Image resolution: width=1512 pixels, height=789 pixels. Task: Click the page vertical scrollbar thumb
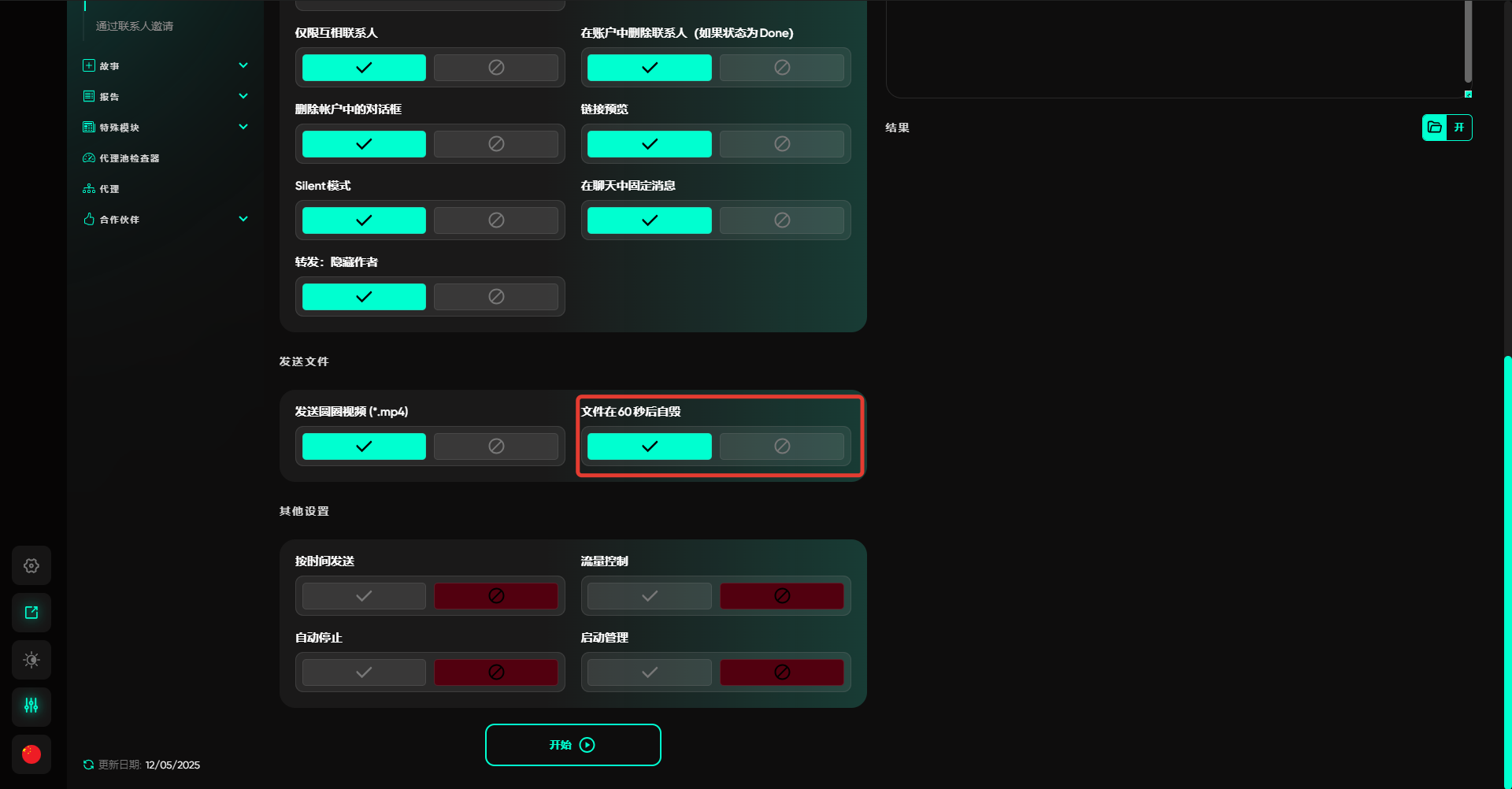[x=1506, y=567]
